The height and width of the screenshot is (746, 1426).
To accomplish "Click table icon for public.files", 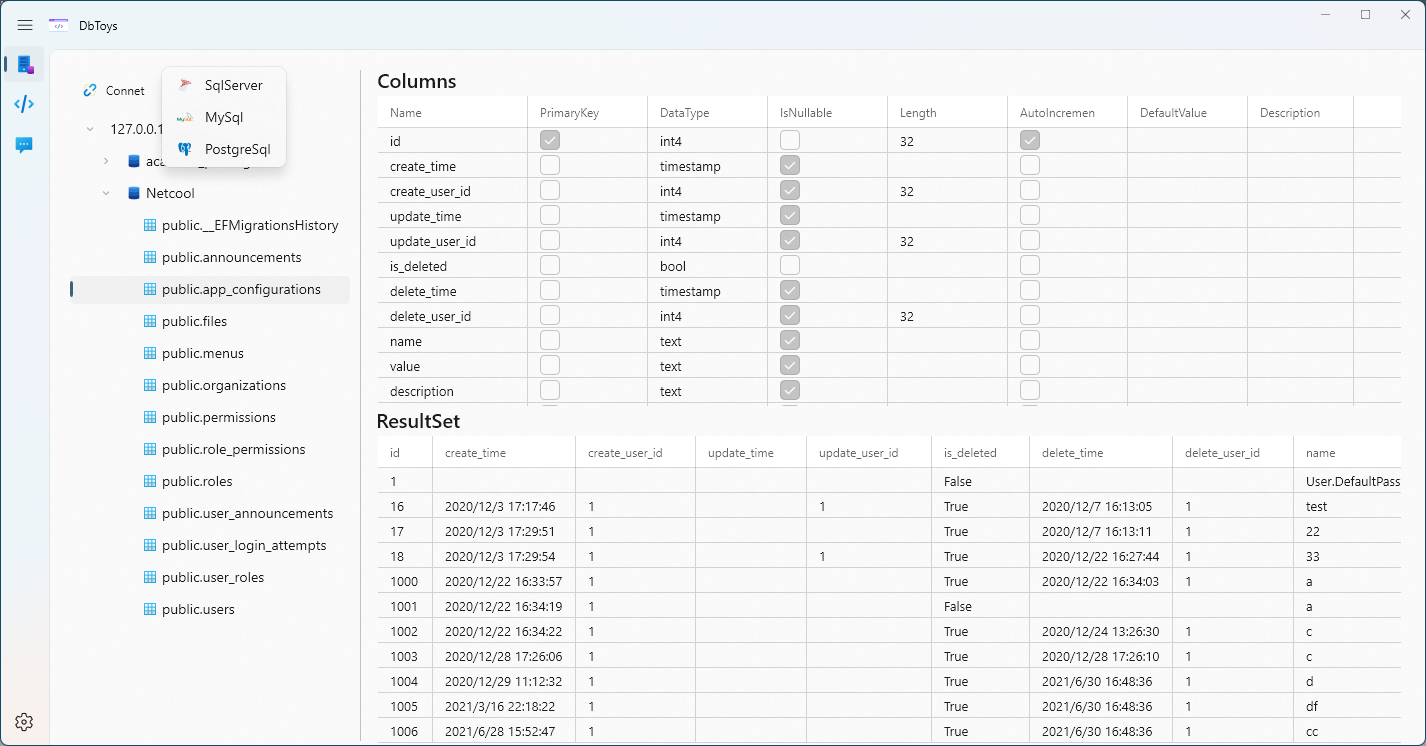I will 151,321.
